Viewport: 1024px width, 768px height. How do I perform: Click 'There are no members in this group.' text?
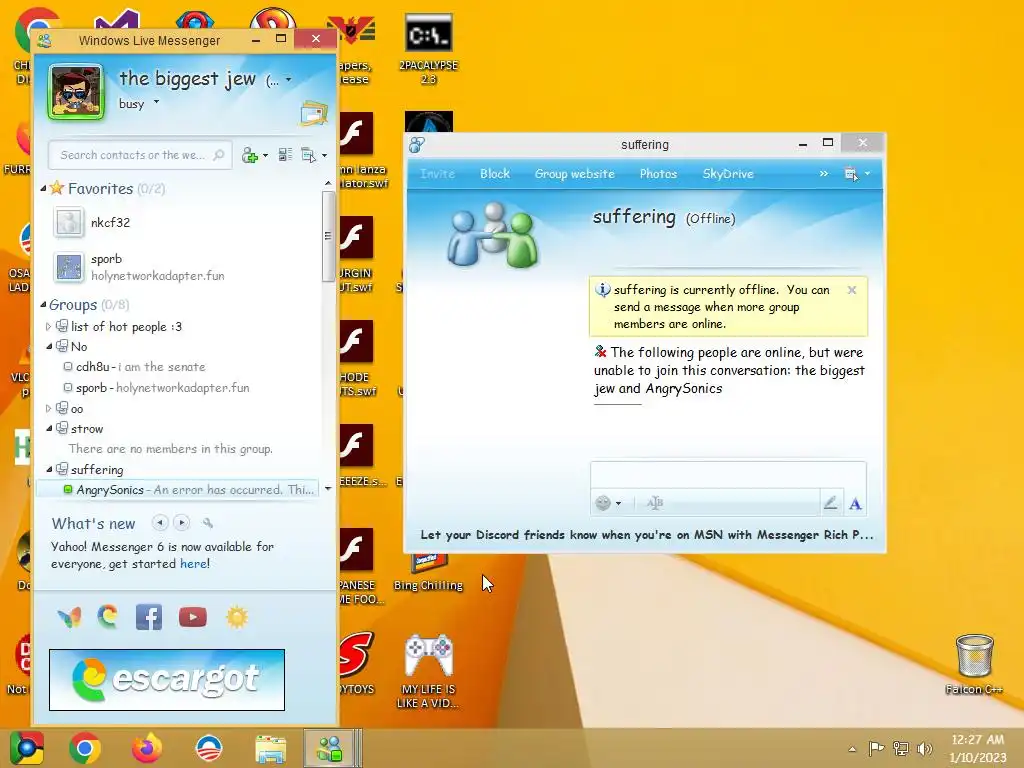[170, 449]
